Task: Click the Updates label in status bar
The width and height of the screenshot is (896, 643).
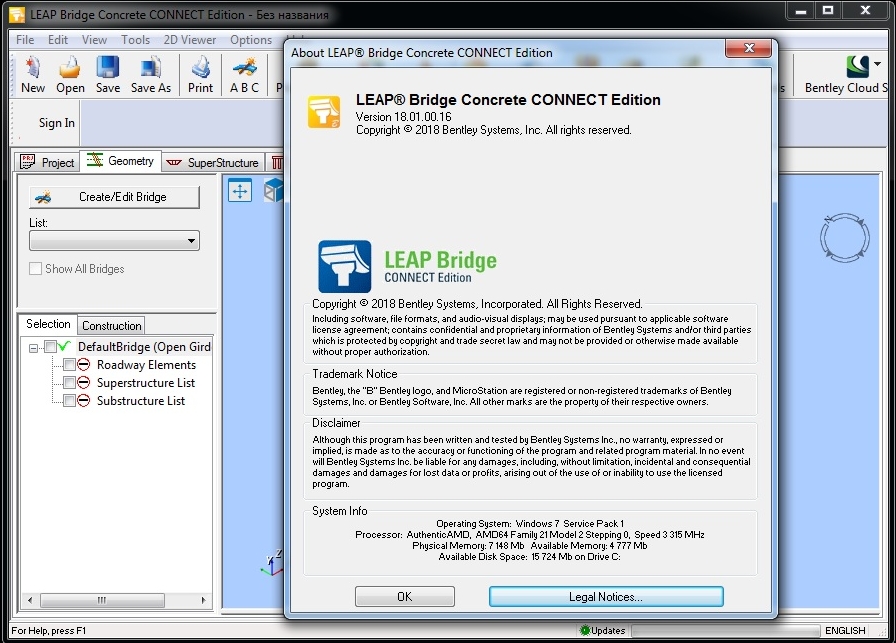Action: [x=608, y=630]
